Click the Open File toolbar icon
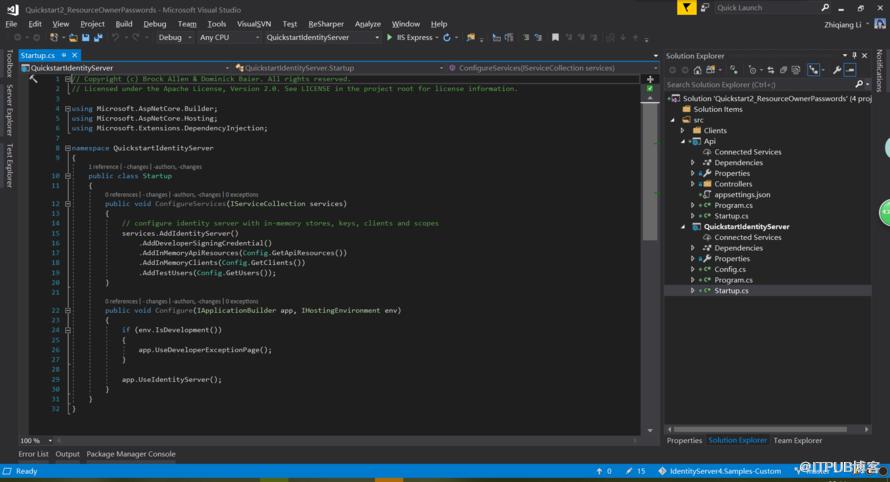The width and height of the screenshot is (890, 482). coord(73,37)
